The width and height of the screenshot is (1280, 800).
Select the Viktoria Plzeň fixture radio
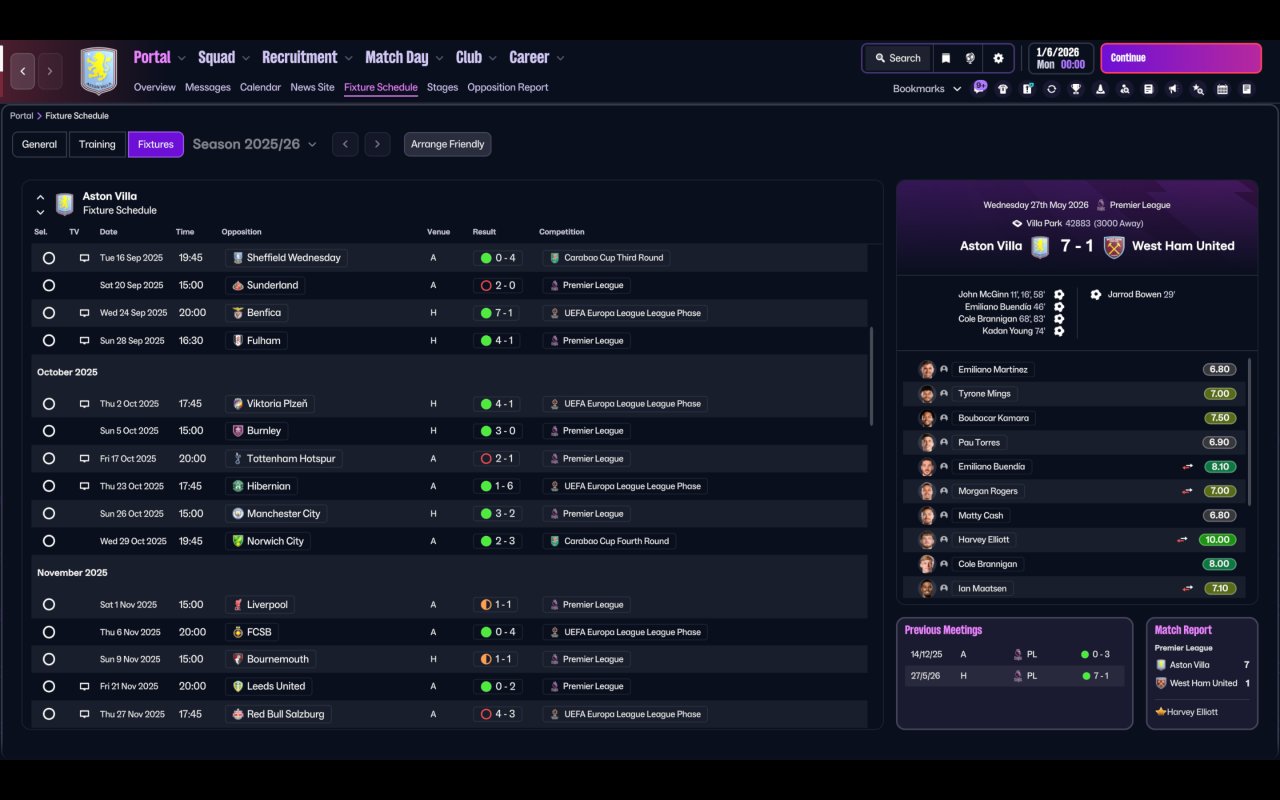pyautogui.click(x=49, y=404)
